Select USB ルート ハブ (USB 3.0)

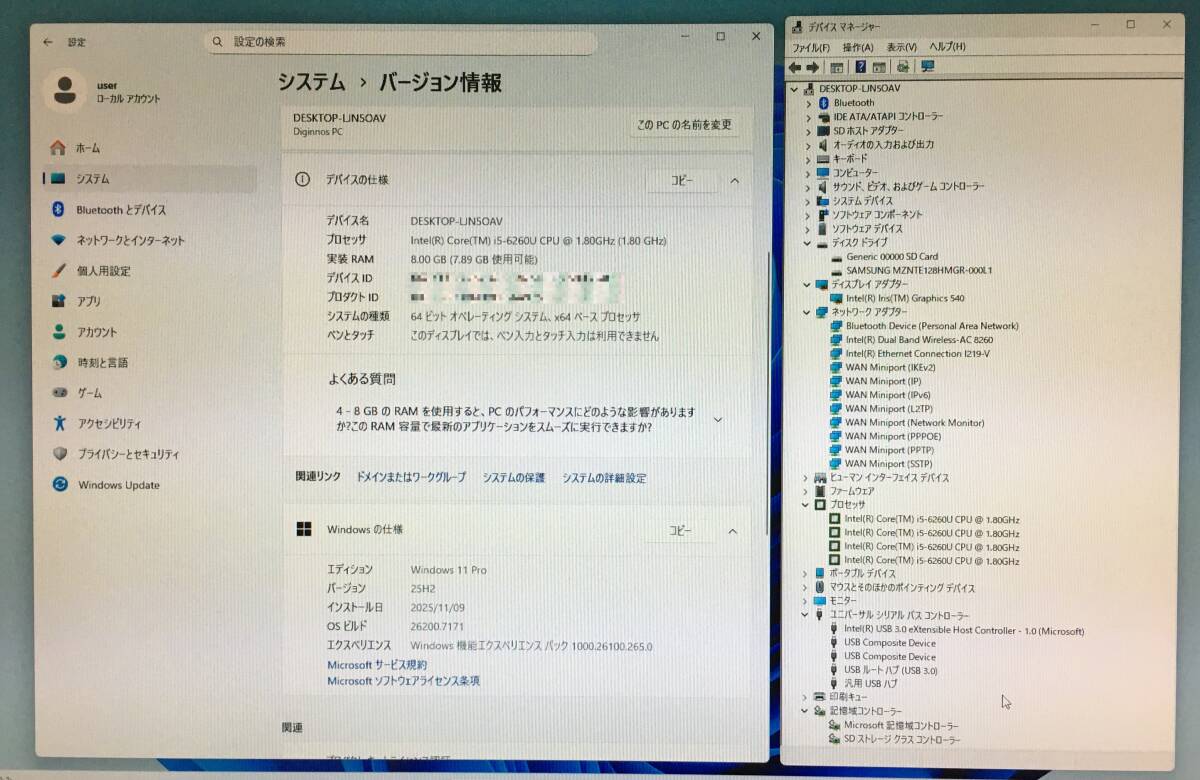click(x=890, y=670)
